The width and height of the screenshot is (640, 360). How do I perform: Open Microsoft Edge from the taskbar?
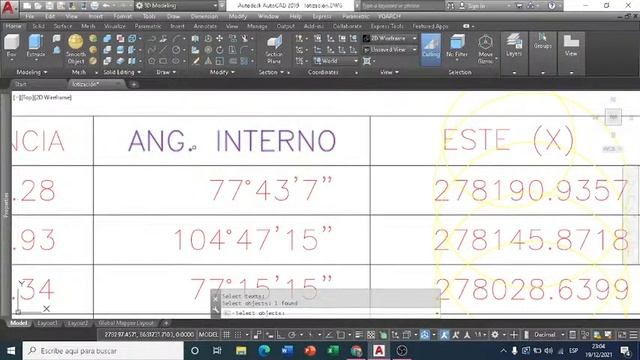[264, 351]
